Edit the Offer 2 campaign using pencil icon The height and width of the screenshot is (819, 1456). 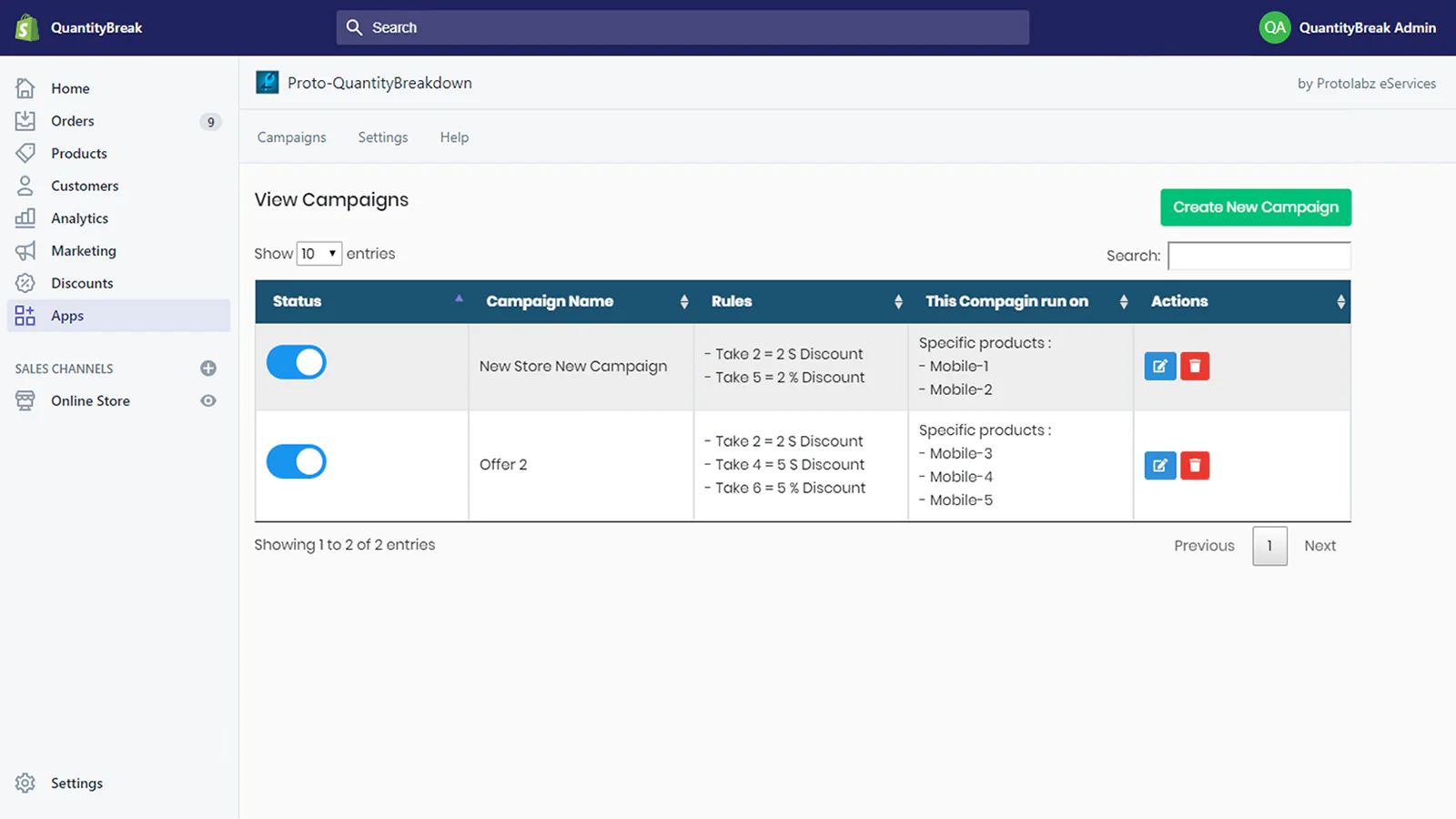1159,466
